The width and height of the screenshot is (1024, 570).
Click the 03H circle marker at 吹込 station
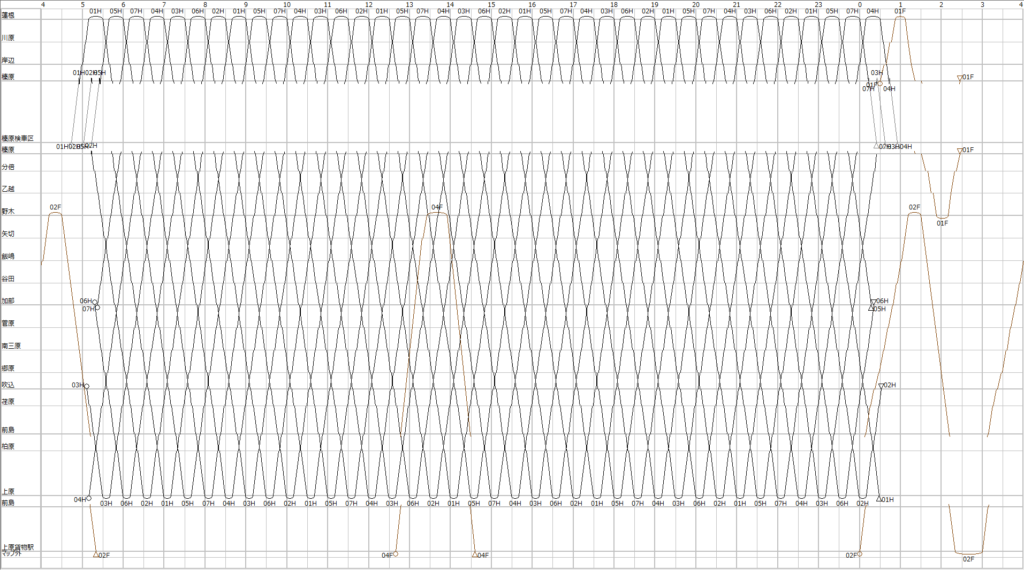[x=87, y=386]
